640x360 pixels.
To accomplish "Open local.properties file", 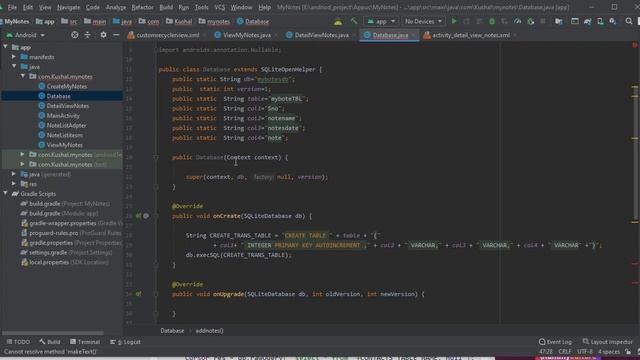I will [49, 262].
